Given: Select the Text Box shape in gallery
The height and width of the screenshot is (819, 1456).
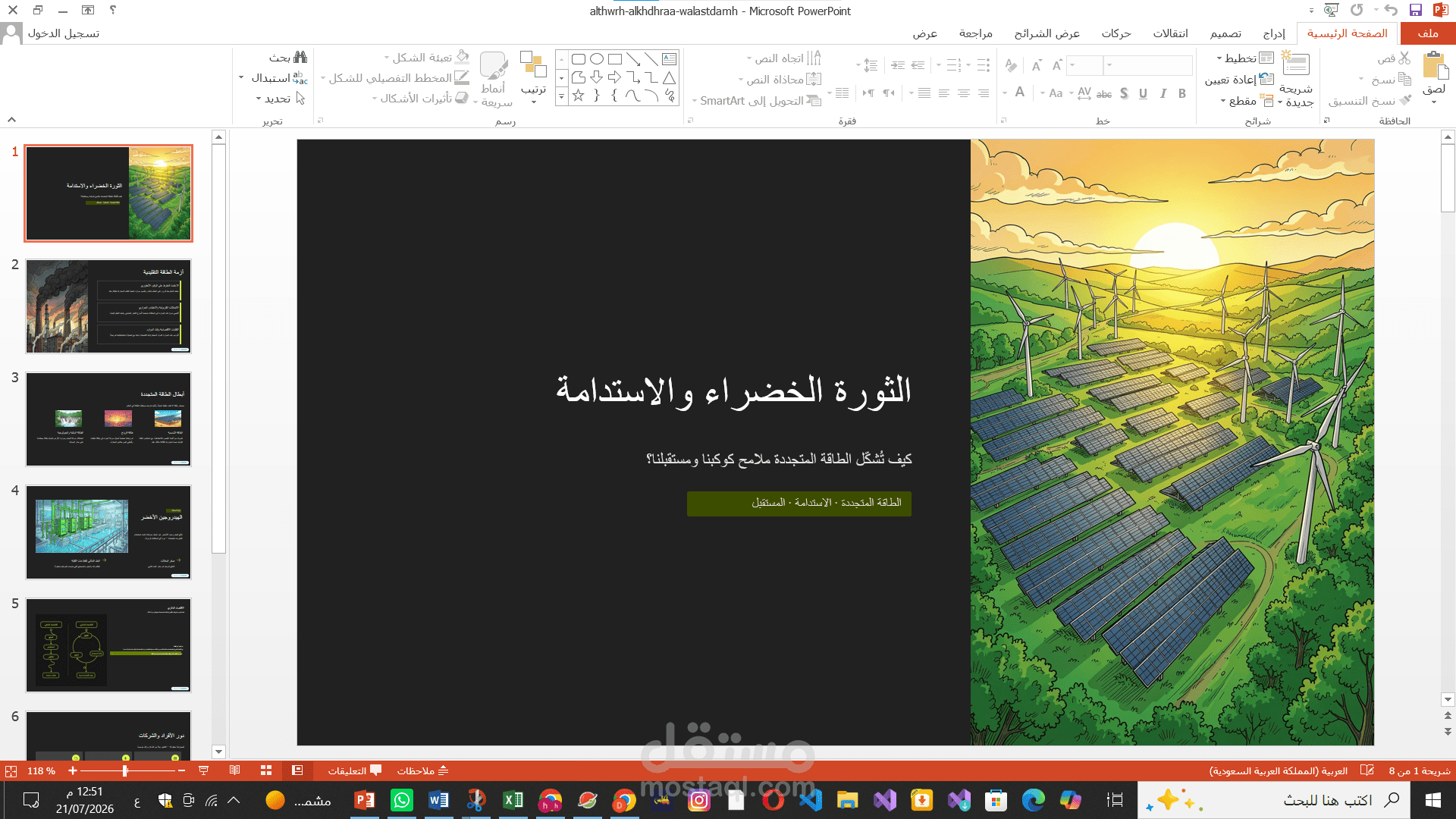Looking at the screenshot, I should point(670,58).
